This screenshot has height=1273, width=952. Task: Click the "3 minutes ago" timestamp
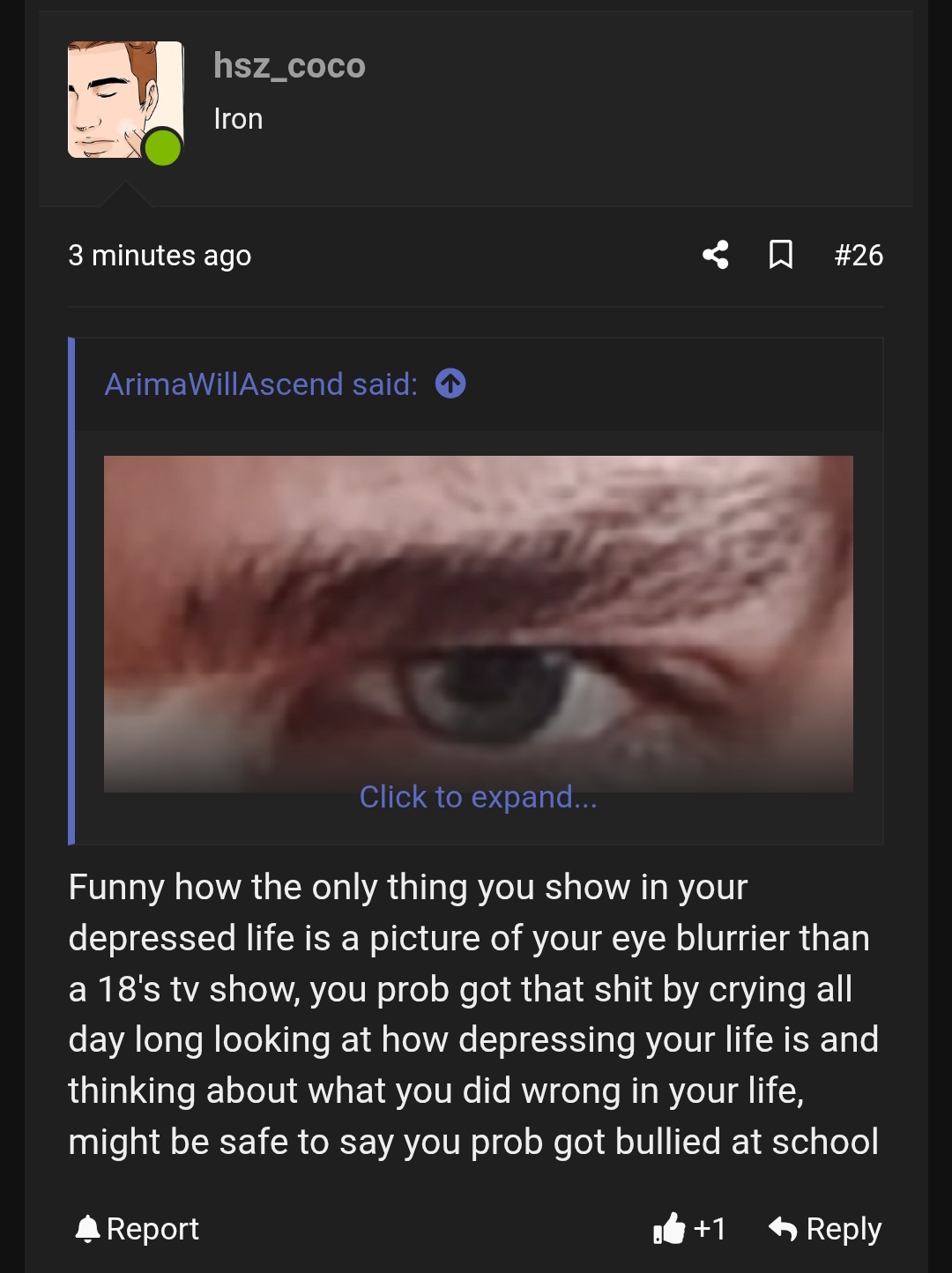pyautogui.click(x=160, y=256)
